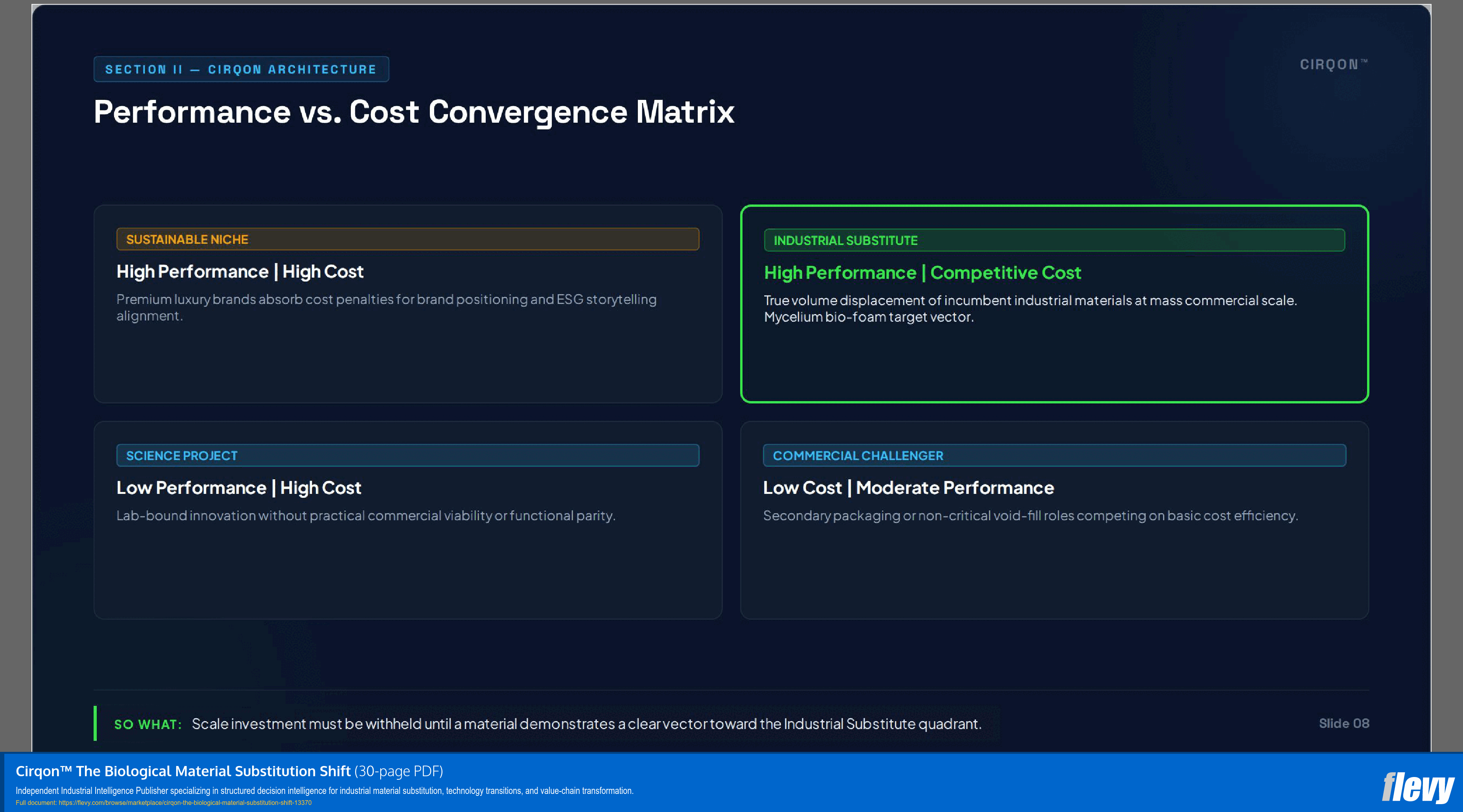Image resolution: width=1463 pixels, height=812 pixels.
Task: Select heading Low Cost | Moderate Performance
Action: point(908,488)
